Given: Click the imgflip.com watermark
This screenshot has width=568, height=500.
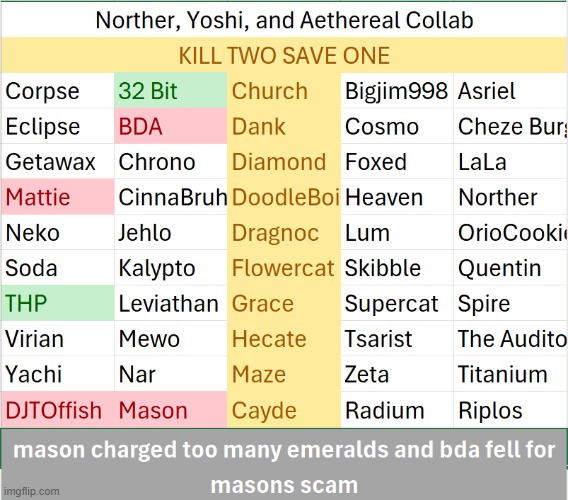Looking at the screenshot, I should pyautogui.click(x=32, y=491).
